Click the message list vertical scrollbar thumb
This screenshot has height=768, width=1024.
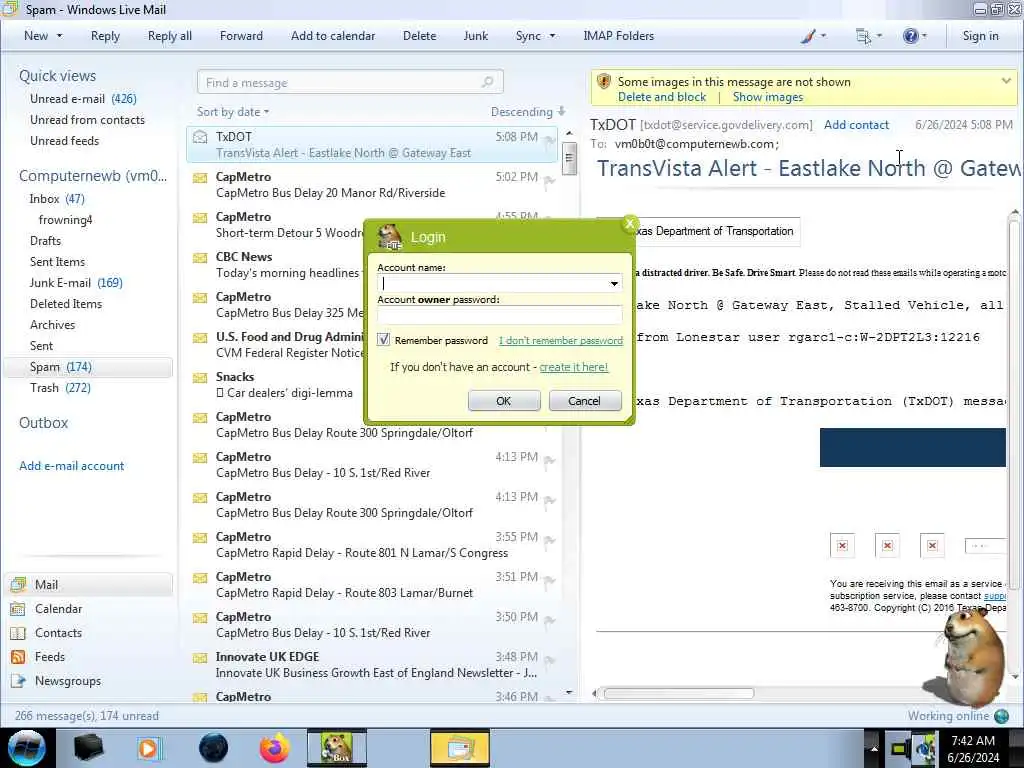[569, 159]
